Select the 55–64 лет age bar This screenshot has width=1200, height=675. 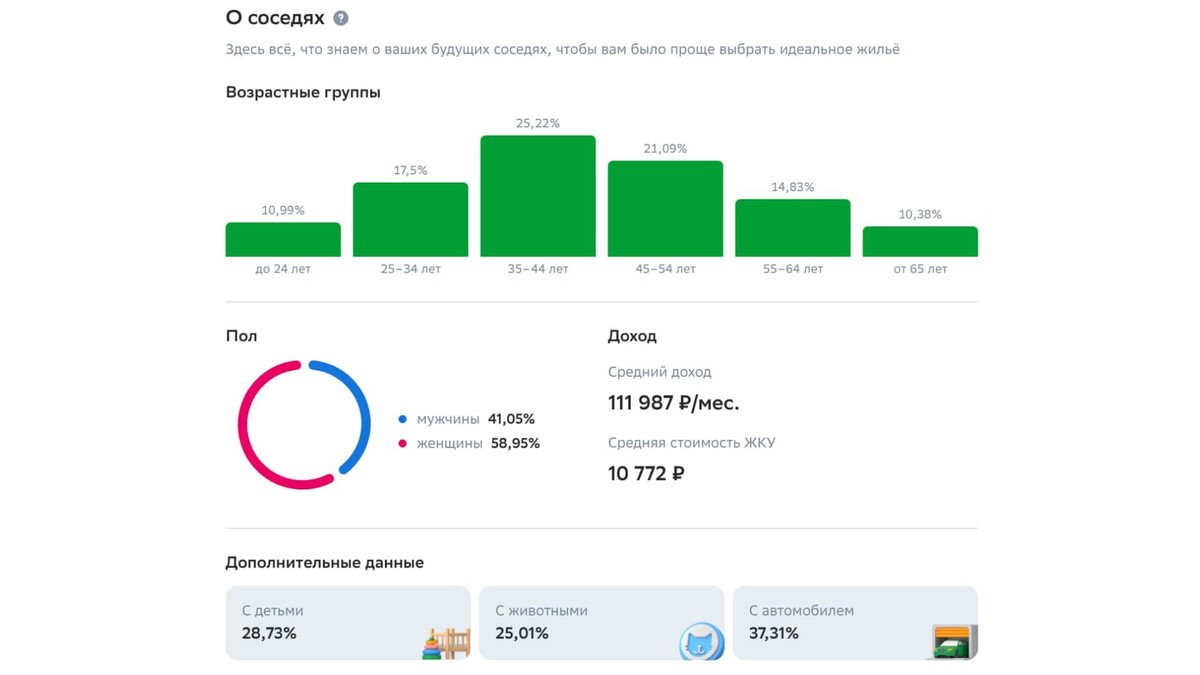click(x=793, y=228)
